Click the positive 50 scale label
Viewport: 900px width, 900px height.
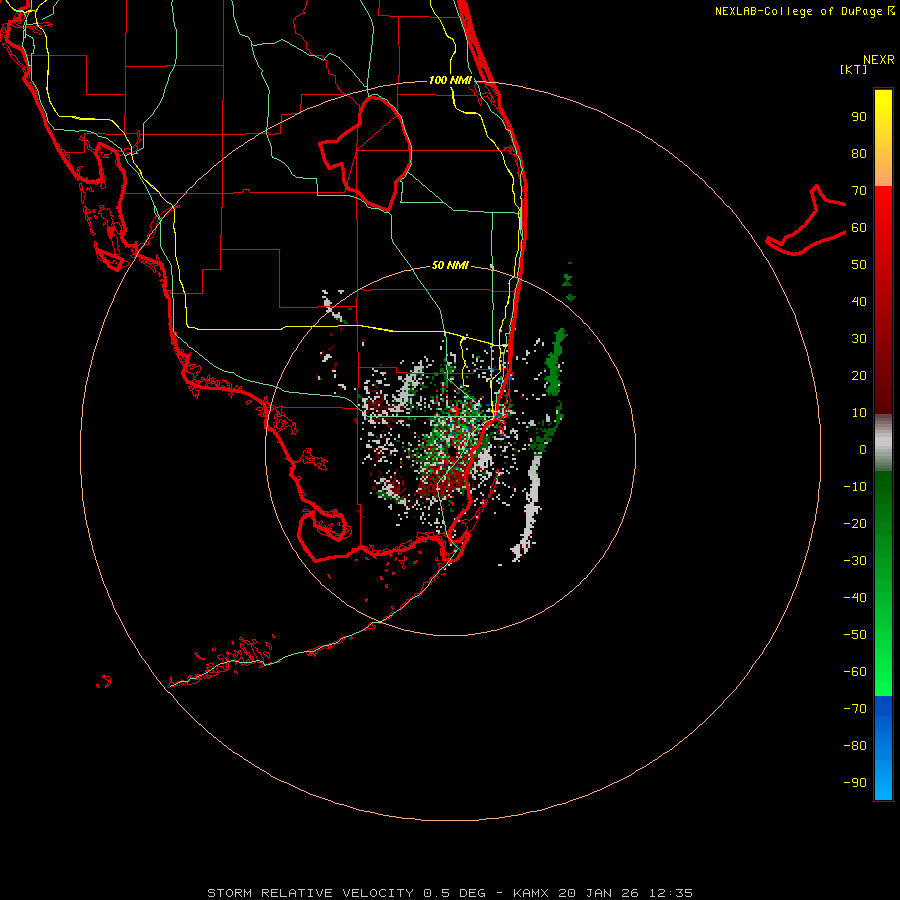tap(859, 265)
